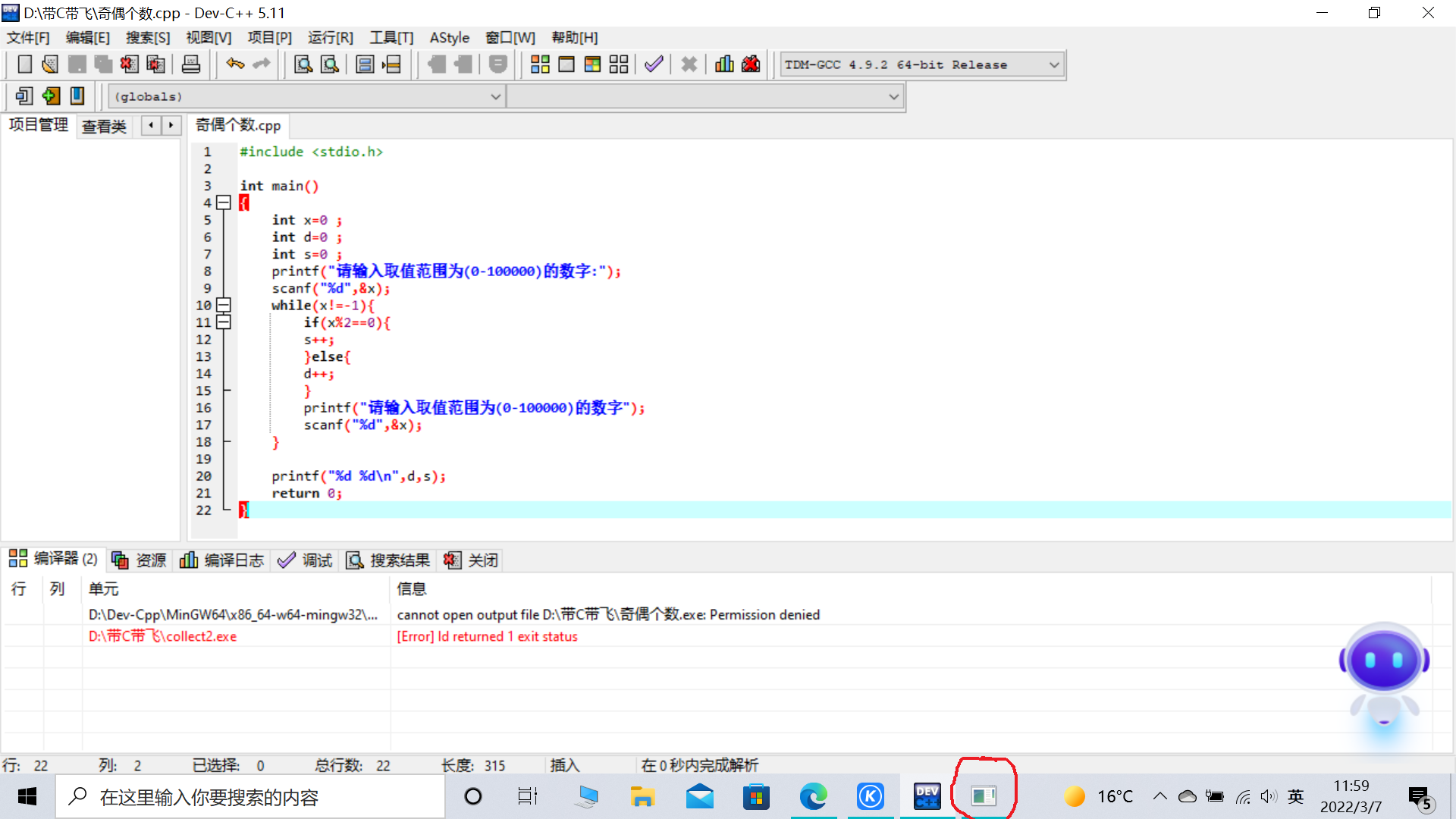Stop execution with the X icon
Viewport: 1456px width, 819px height.
[x=689, y=64]
